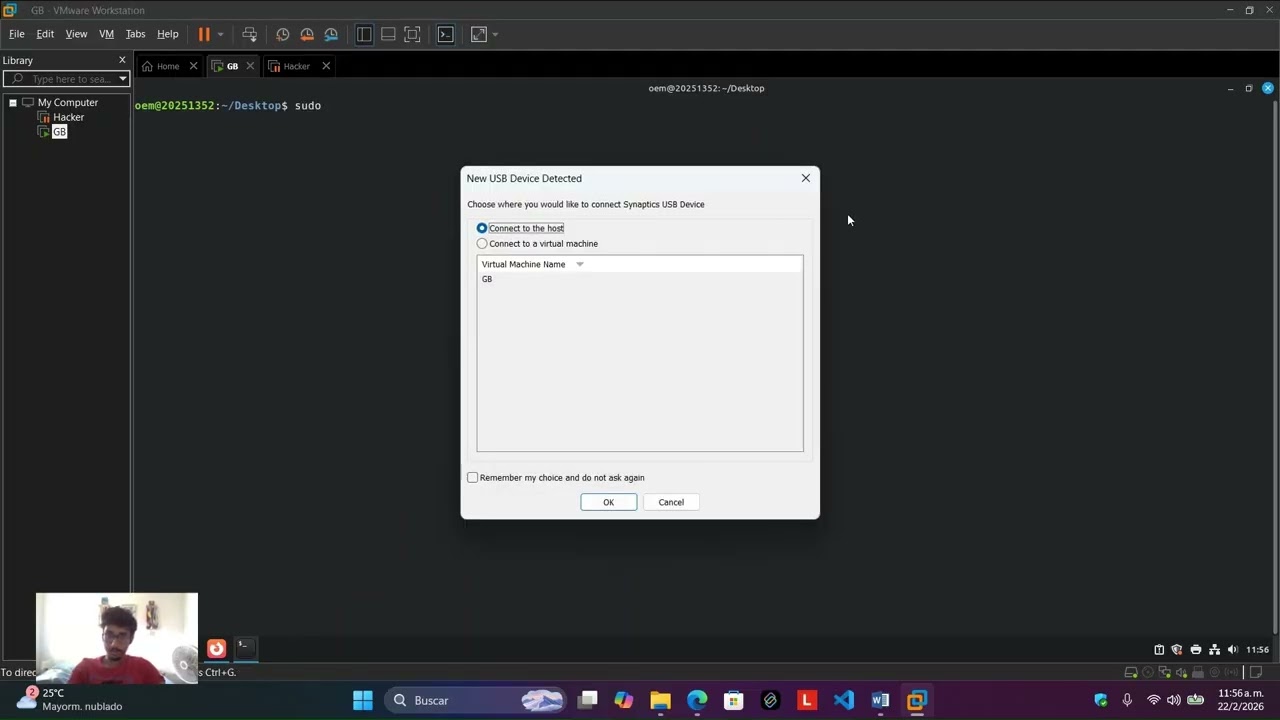This screenshot has width=1280, height=720.
Task: Open the Tabs menu
Action: [x=136, y=34]
